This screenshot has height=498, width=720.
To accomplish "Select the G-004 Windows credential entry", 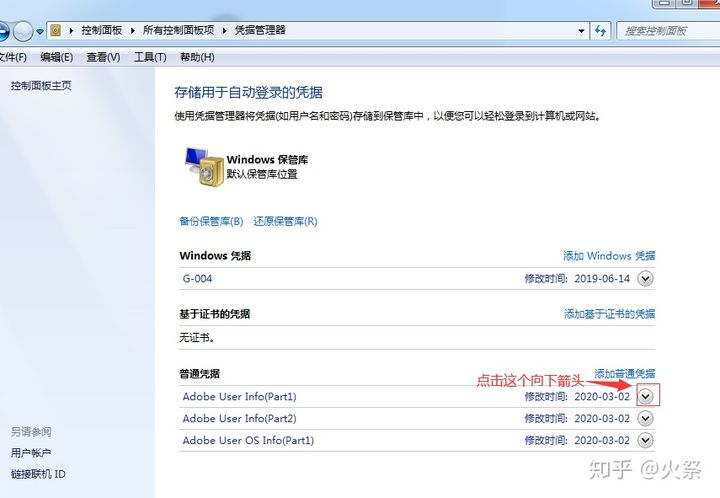I will tap(416, 279).
